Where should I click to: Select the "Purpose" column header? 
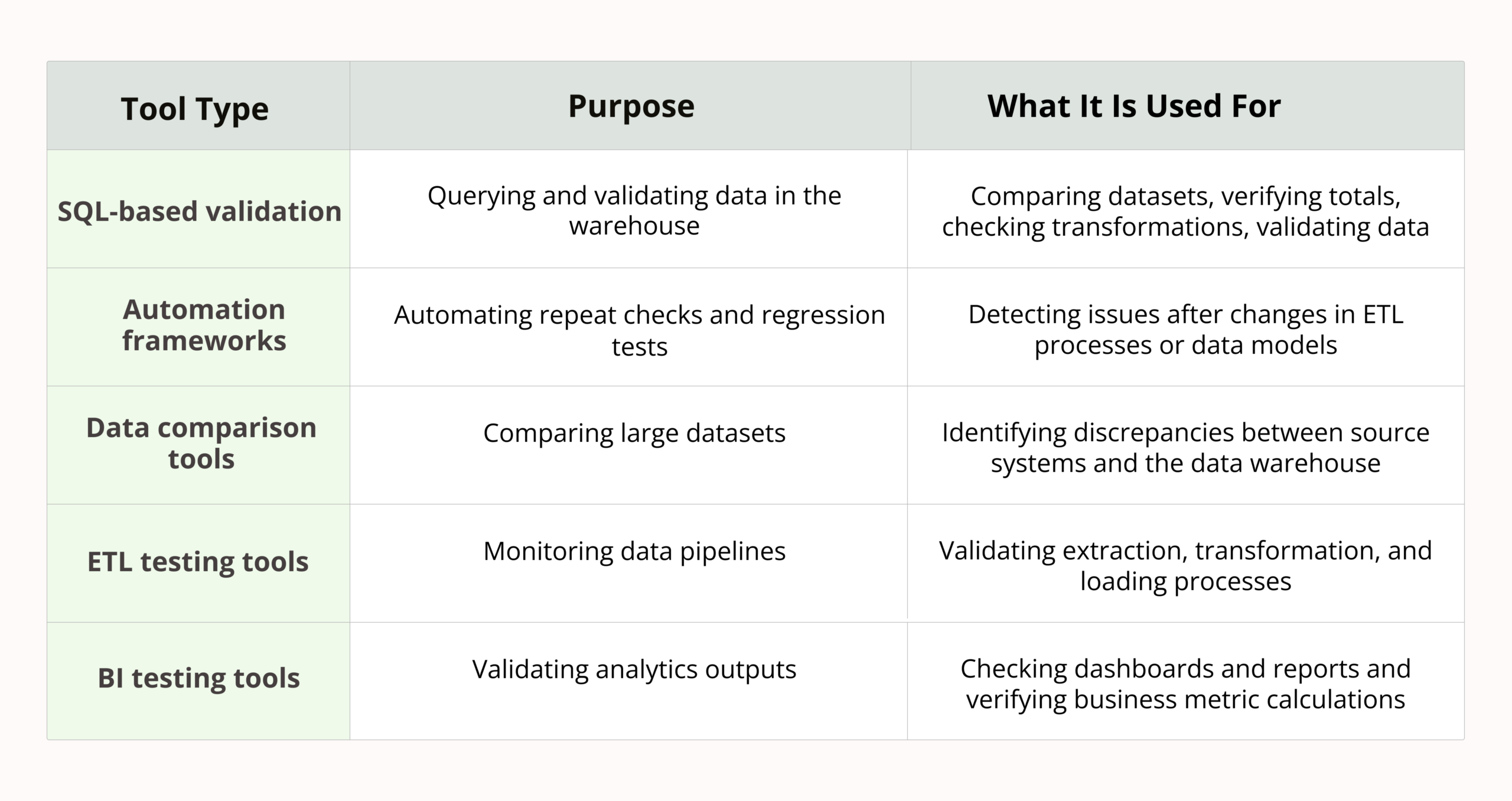631,106
